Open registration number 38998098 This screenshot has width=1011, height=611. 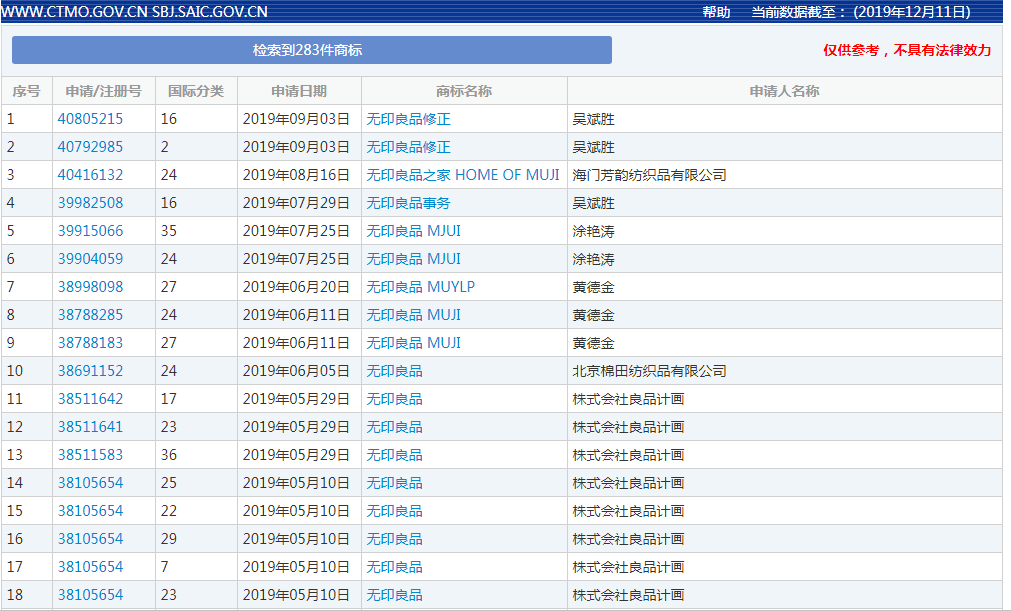click(90, 287)
